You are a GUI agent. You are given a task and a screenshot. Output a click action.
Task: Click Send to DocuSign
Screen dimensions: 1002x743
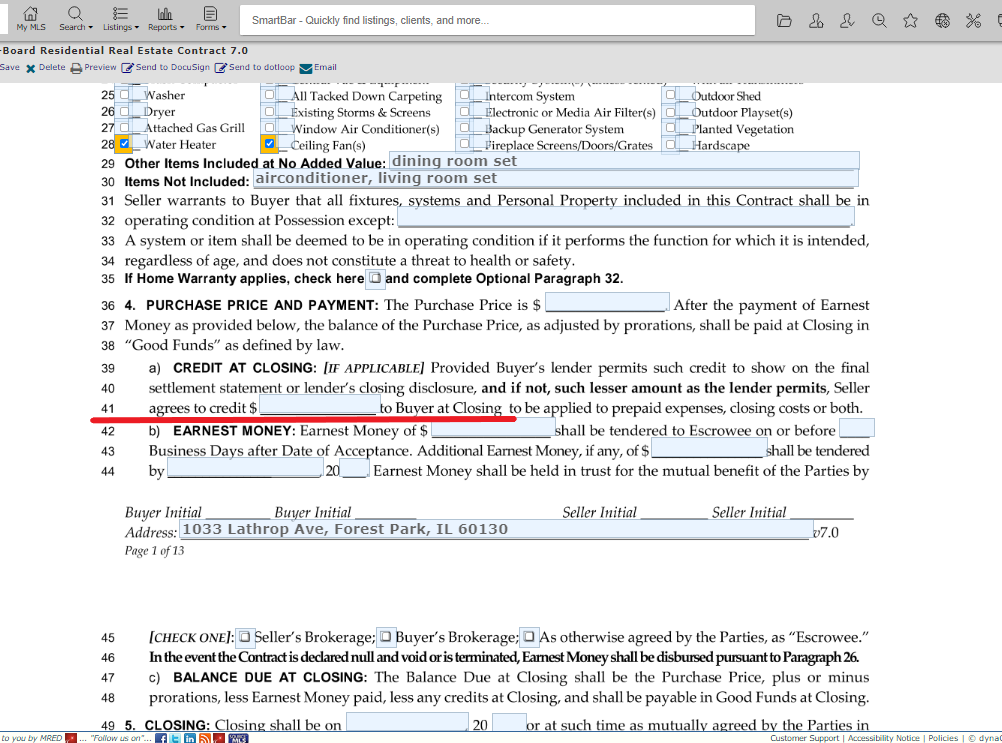(166, 68)
